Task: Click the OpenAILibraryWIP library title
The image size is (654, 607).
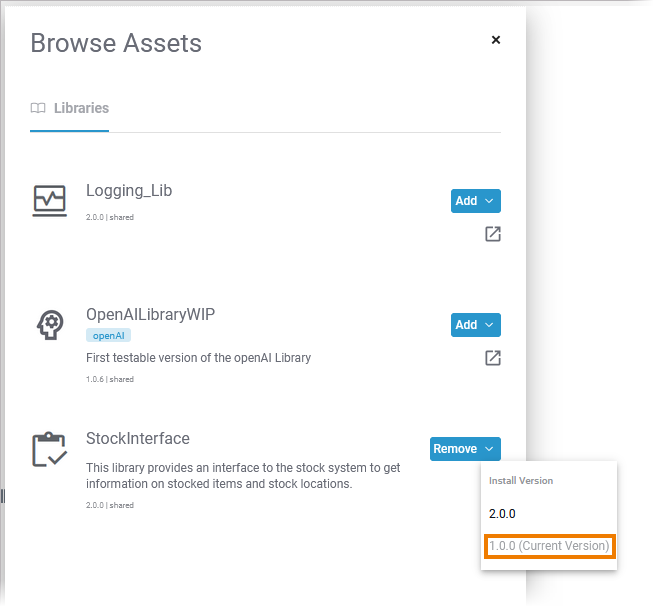Action: point(151,314)
